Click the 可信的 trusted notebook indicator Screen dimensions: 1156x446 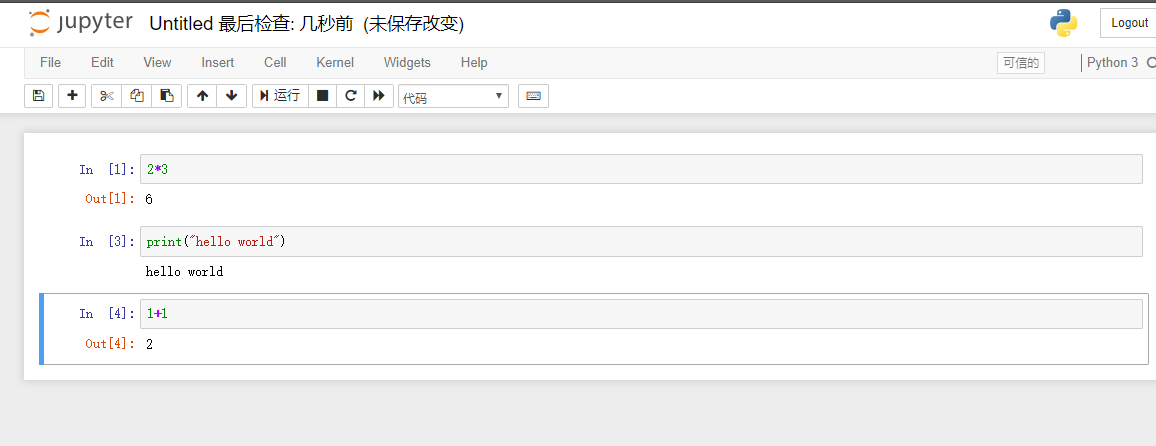(1020, 63)
